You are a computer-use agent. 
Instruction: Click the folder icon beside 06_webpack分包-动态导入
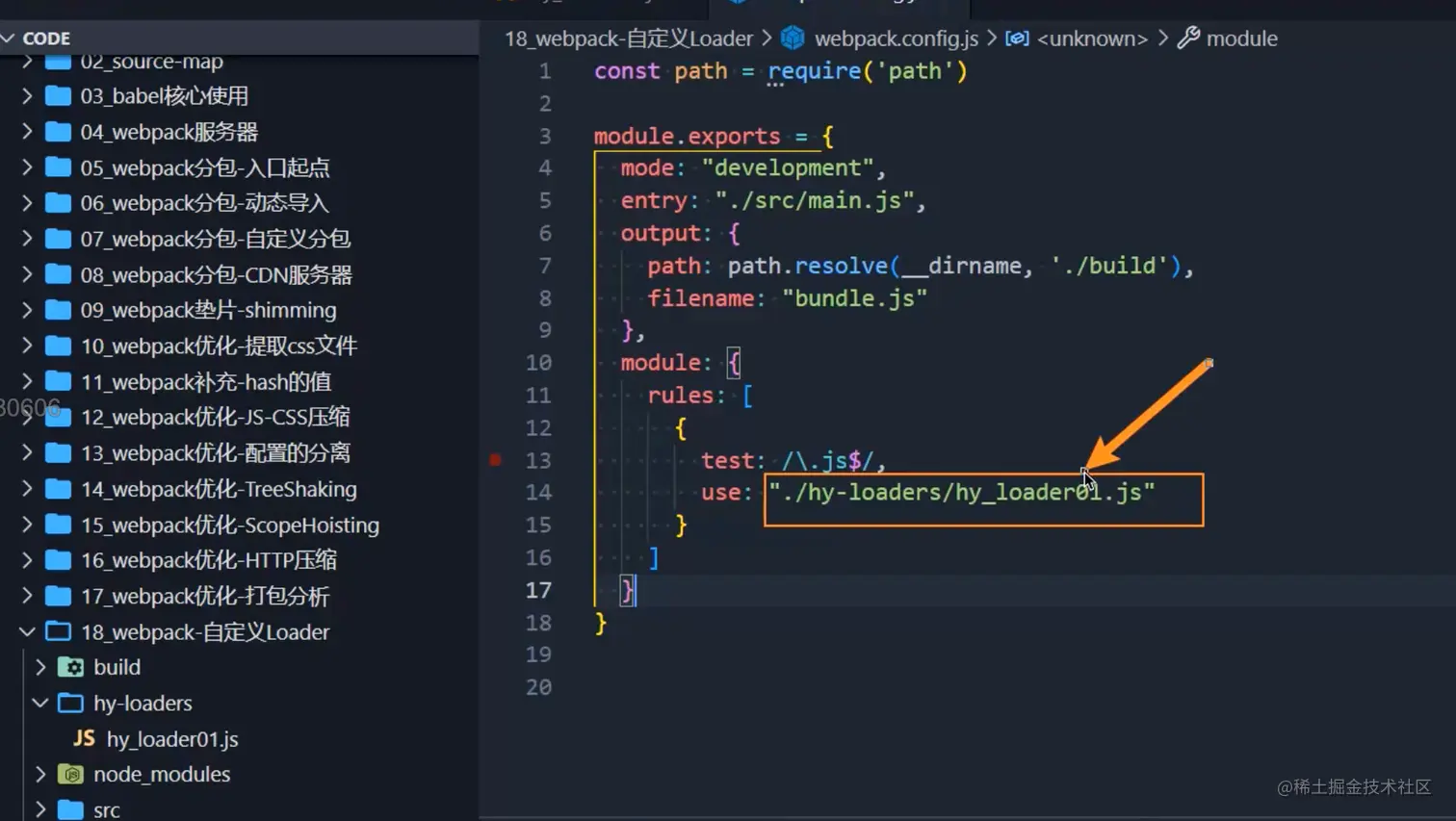[x=58, y=202]
